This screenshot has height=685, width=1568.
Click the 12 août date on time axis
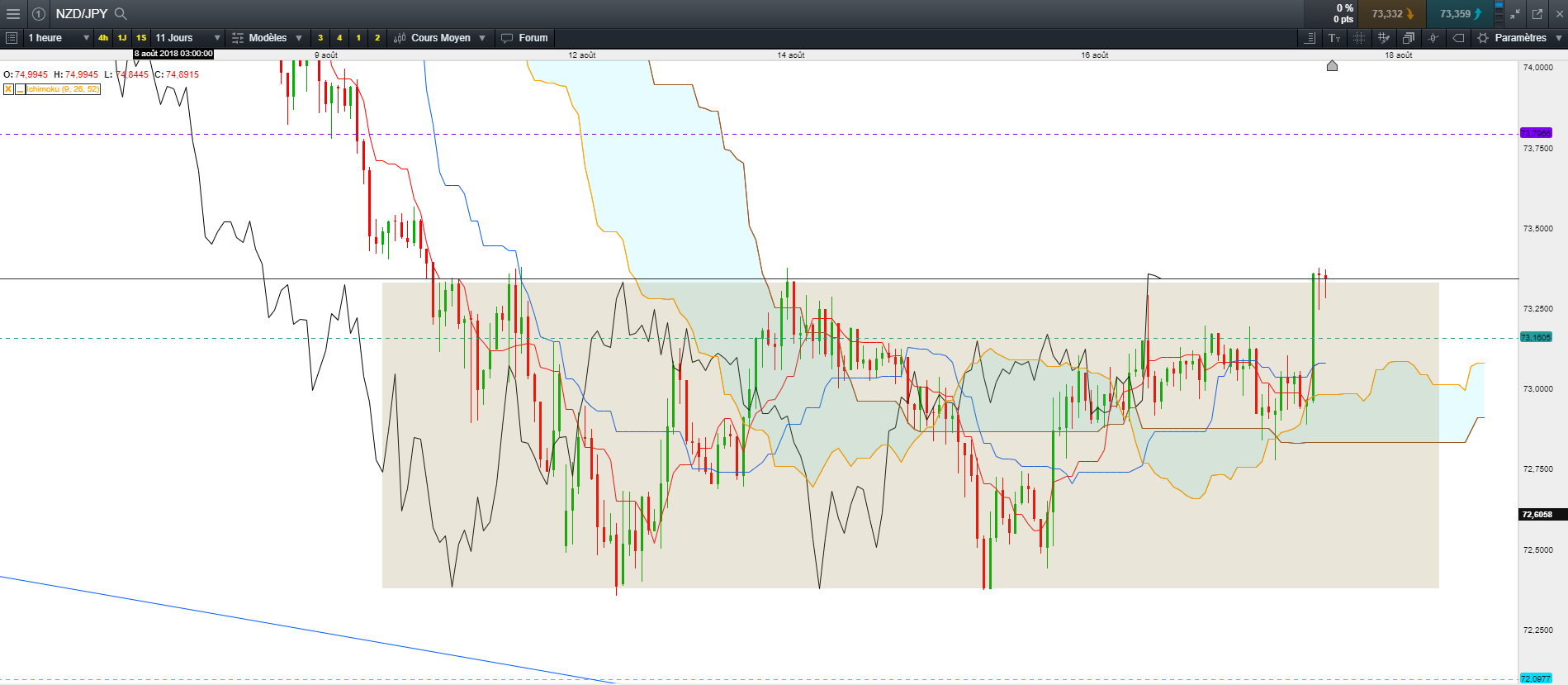point(581,55)
